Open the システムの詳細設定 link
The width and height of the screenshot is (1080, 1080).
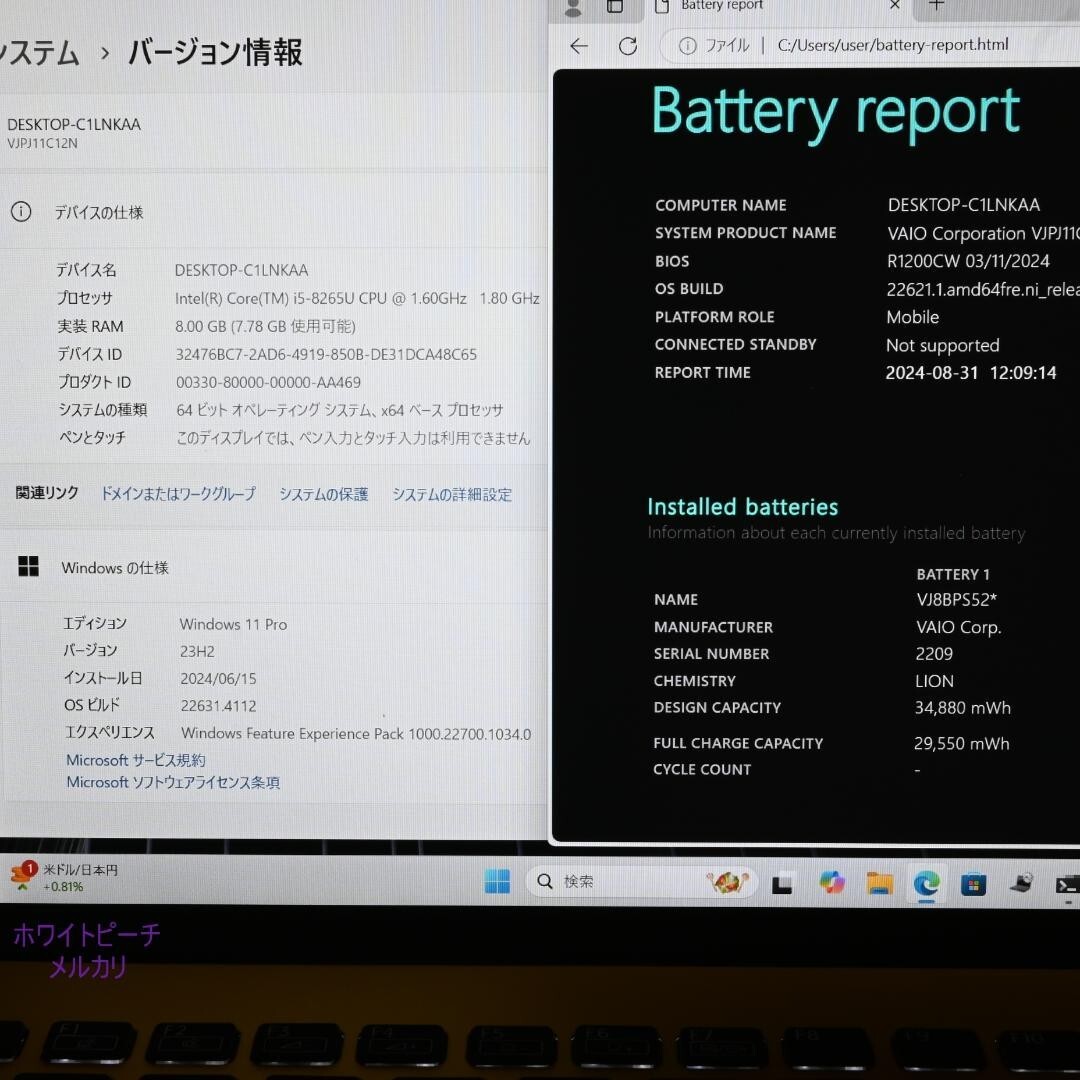pyautogui.click(x=452, y=495)
